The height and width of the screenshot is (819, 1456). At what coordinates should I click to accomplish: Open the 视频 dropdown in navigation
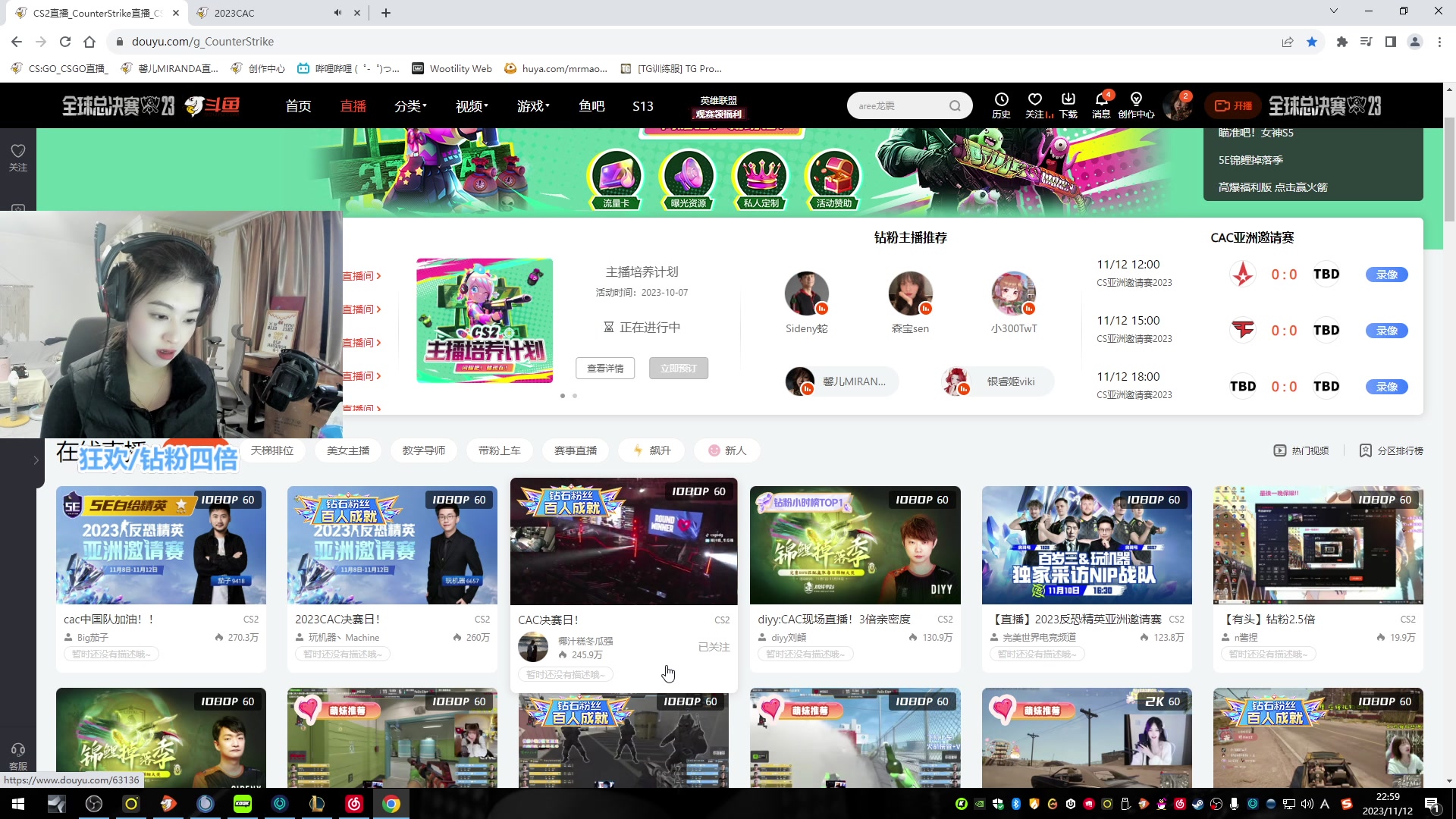click(472, 106)
